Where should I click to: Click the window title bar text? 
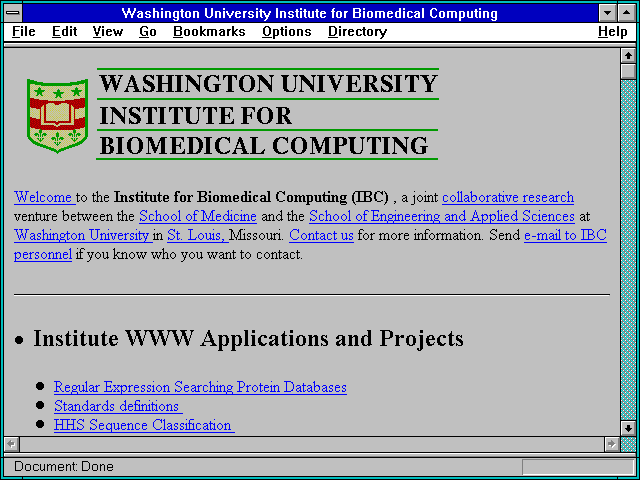309,13
